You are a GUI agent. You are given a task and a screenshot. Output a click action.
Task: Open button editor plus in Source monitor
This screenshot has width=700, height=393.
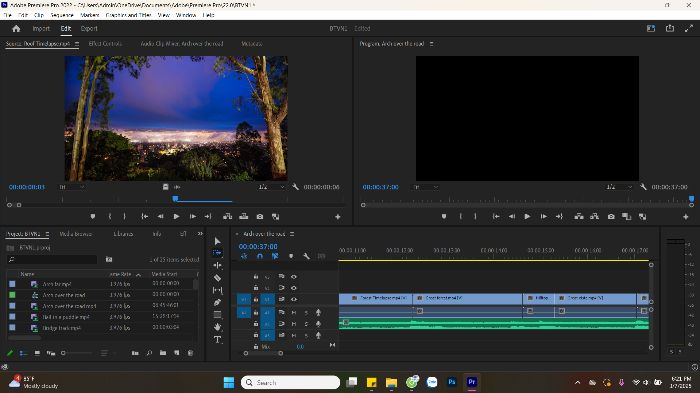coord(338,217)
